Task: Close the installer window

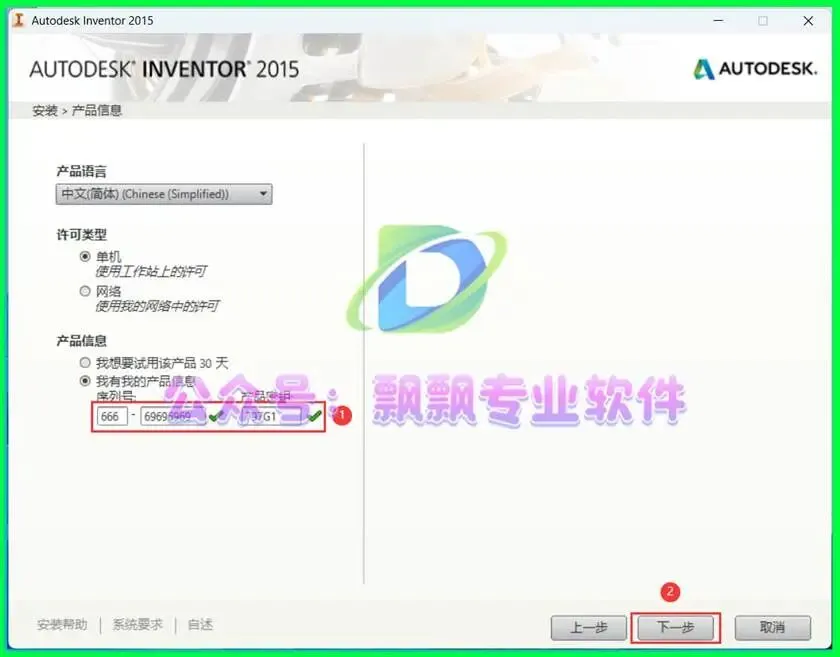Action: coord(808,21)
